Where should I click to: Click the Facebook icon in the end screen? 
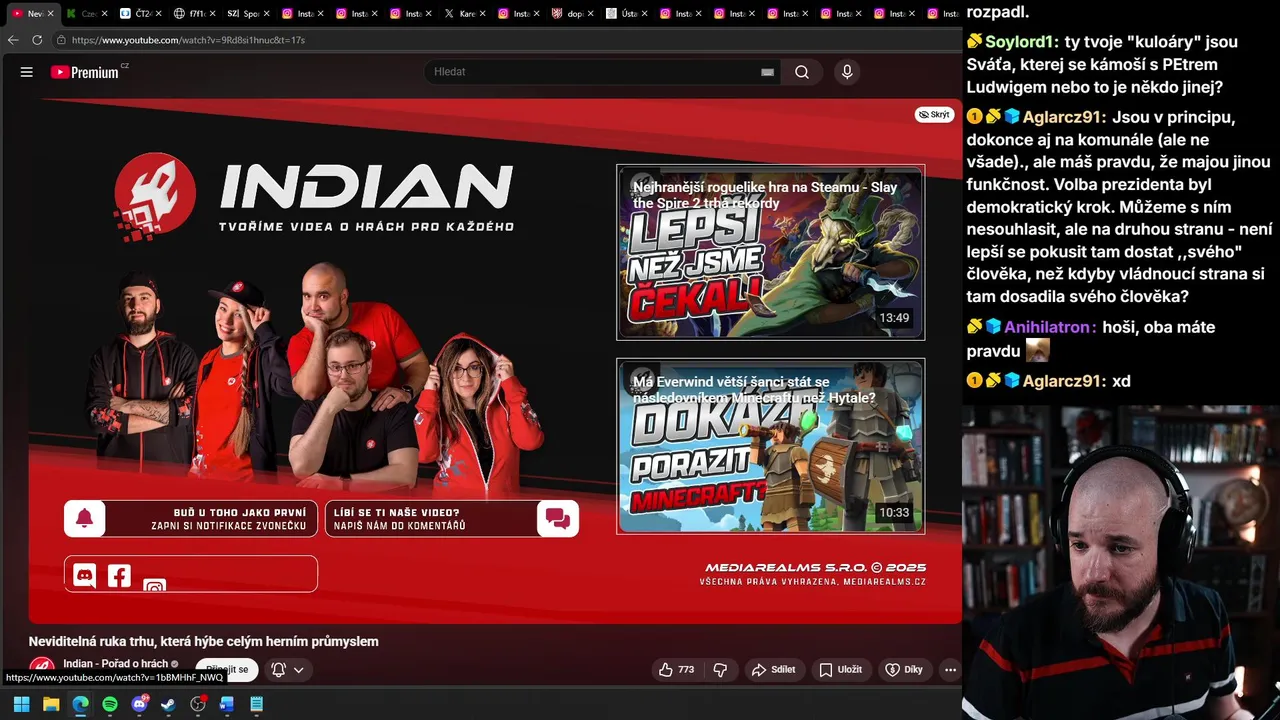pos(119,576)
